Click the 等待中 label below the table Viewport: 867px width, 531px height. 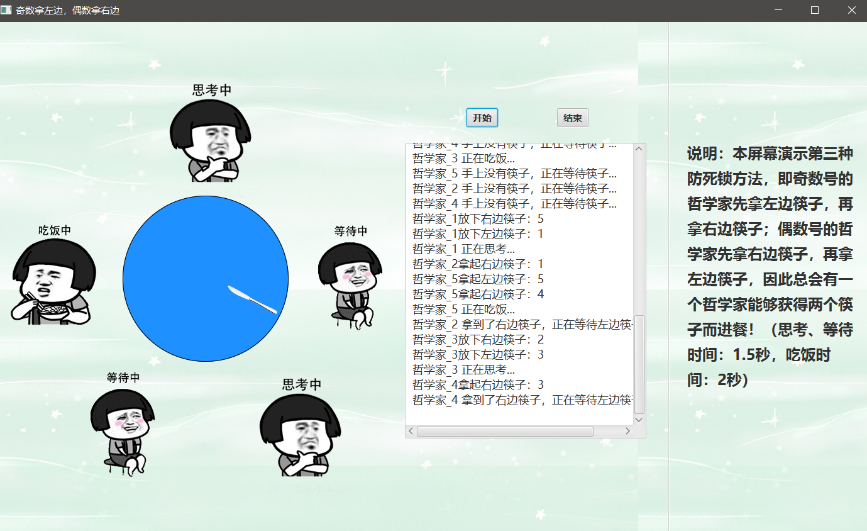tap(123, 377)
